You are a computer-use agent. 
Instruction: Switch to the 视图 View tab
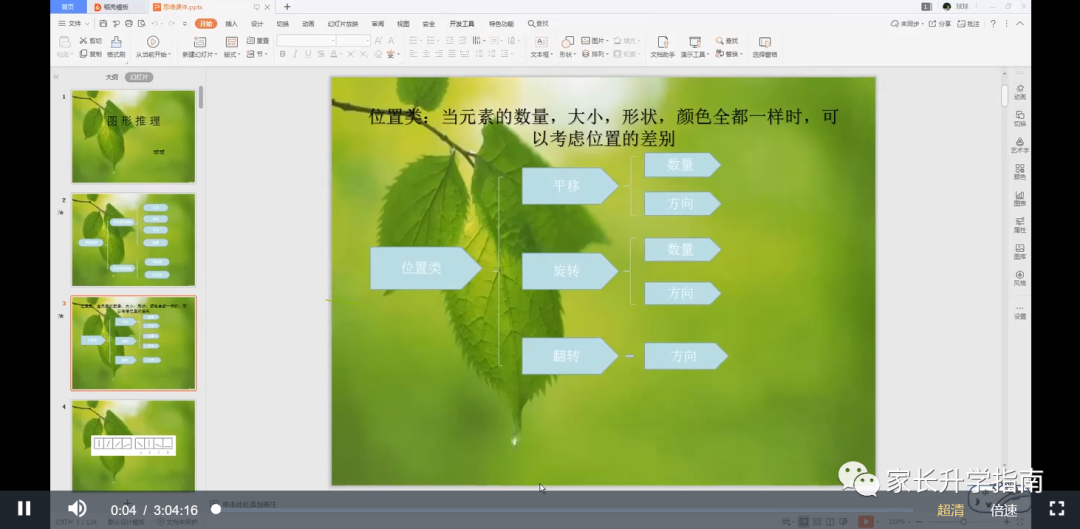[403, 23]
